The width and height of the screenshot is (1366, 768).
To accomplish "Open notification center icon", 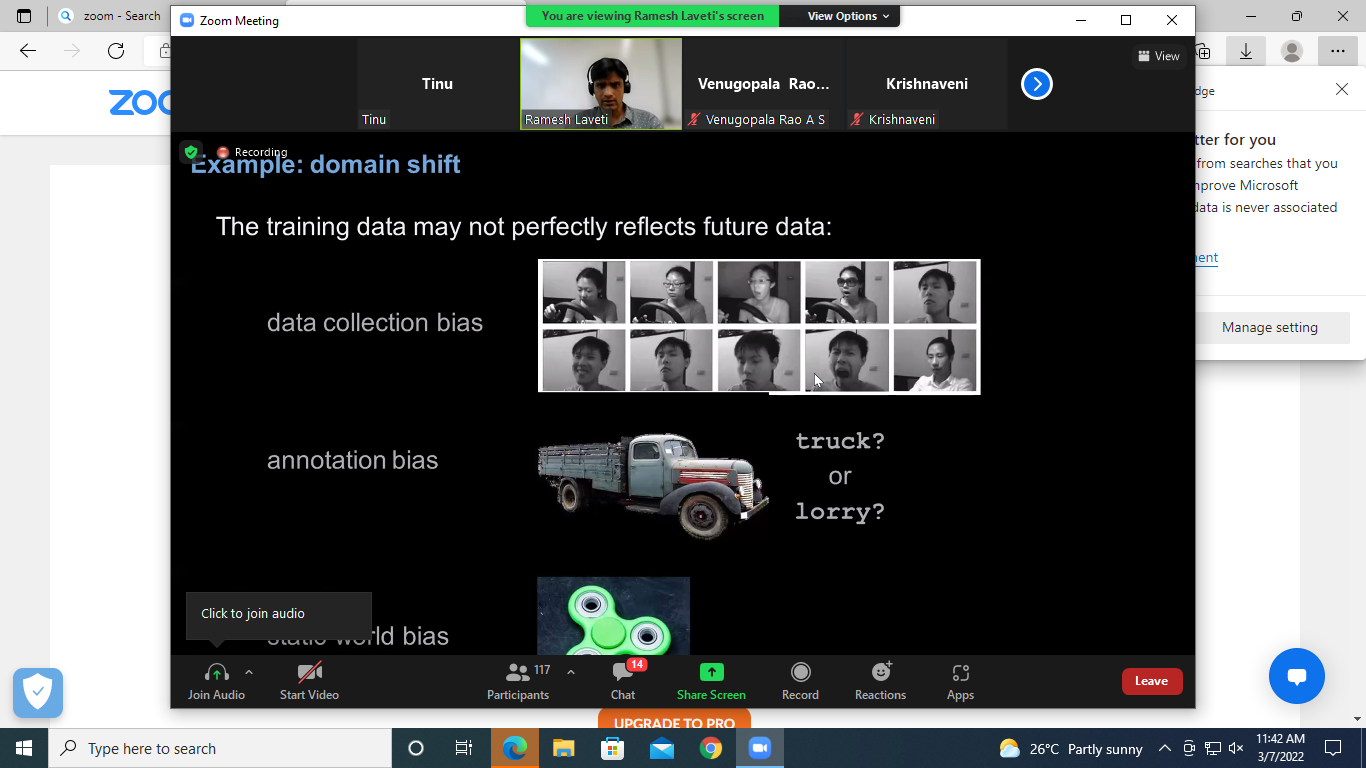I will (x=1333, y=748).
